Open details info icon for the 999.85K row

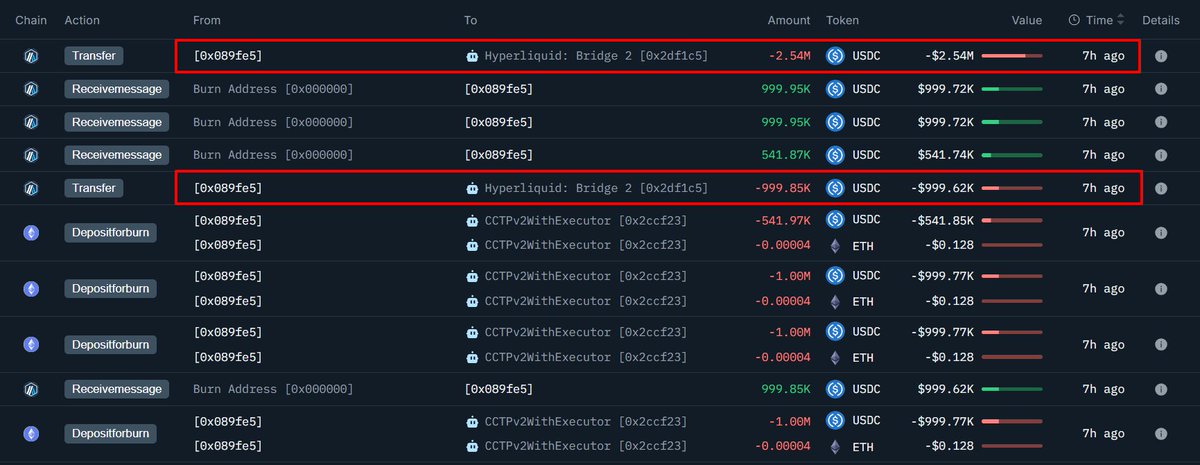click(x=1161, y=388)
